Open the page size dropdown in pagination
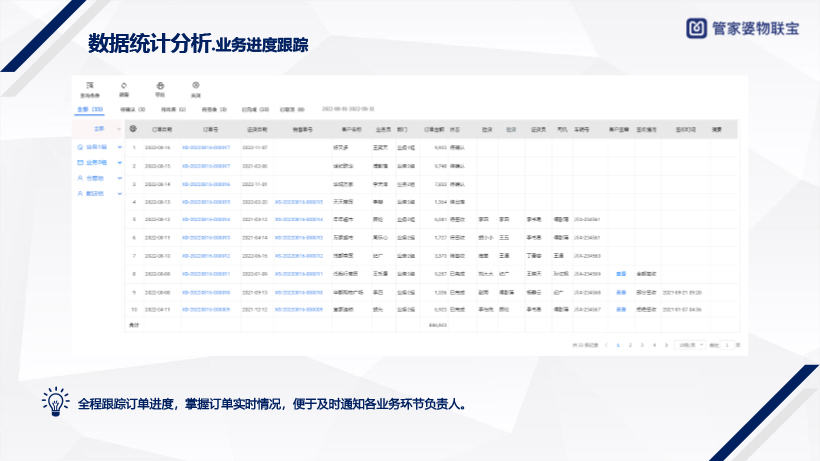The width and height of the screenshot is (820, 461). coord(691,344)
